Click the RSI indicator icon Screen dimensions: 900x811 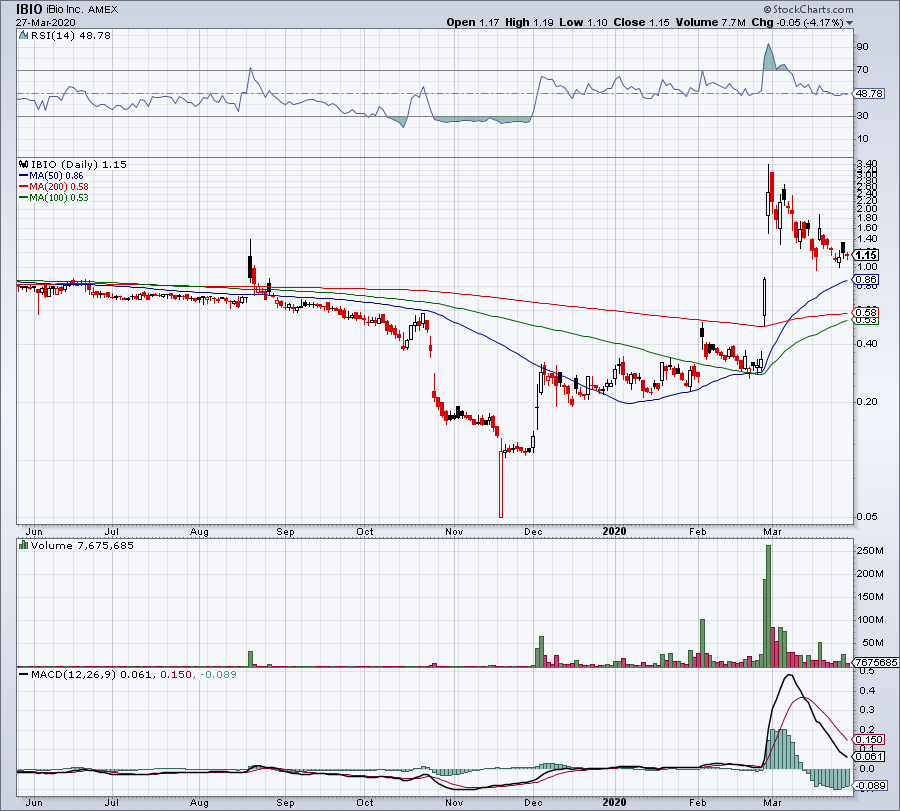pyautogui.click(x=24, y=36)
